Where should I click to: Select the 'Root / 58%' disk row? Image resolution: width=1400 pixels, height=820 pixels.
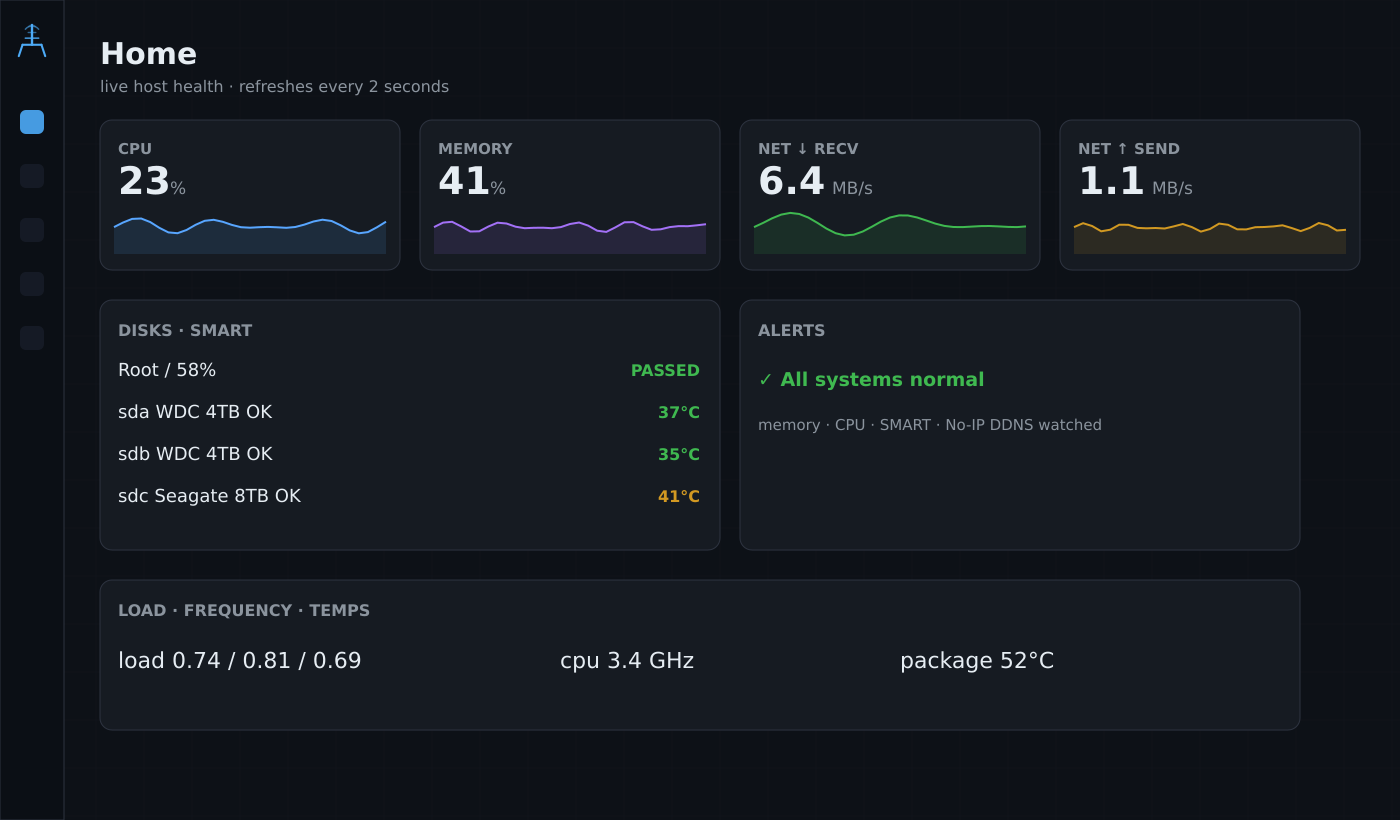[409, 370]
